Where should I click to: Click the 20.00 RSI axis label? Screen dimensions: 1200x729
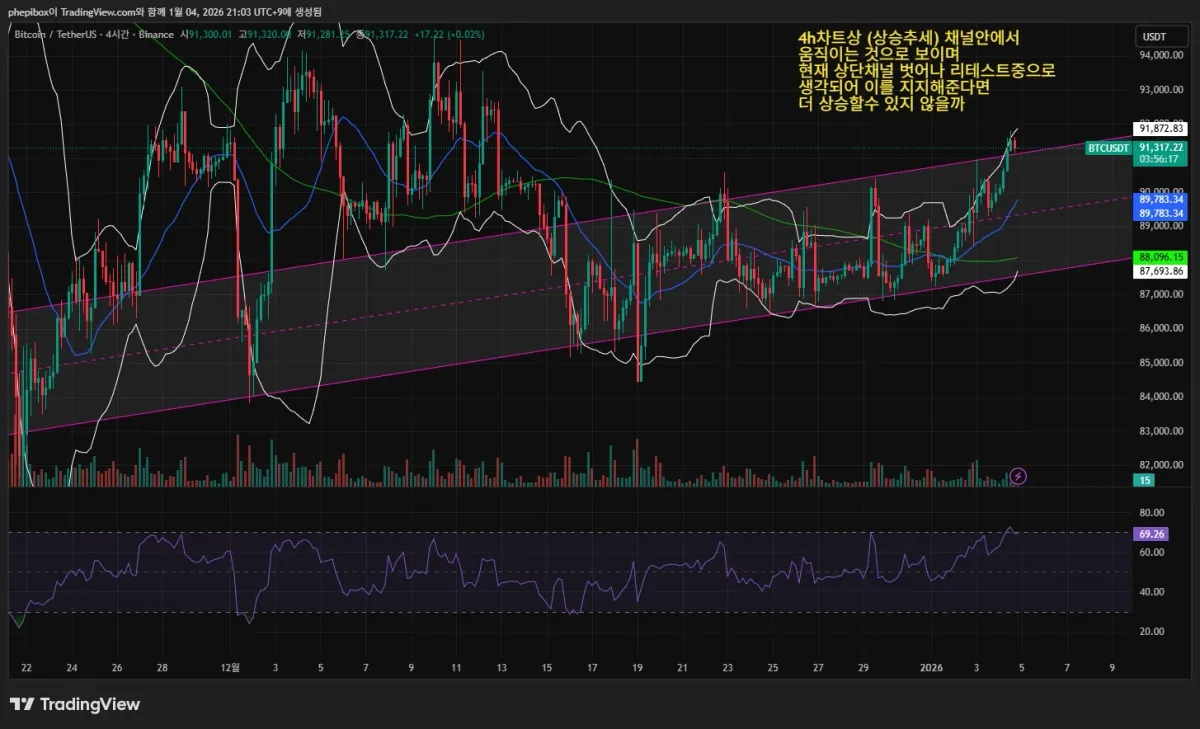coord(1150,631)
